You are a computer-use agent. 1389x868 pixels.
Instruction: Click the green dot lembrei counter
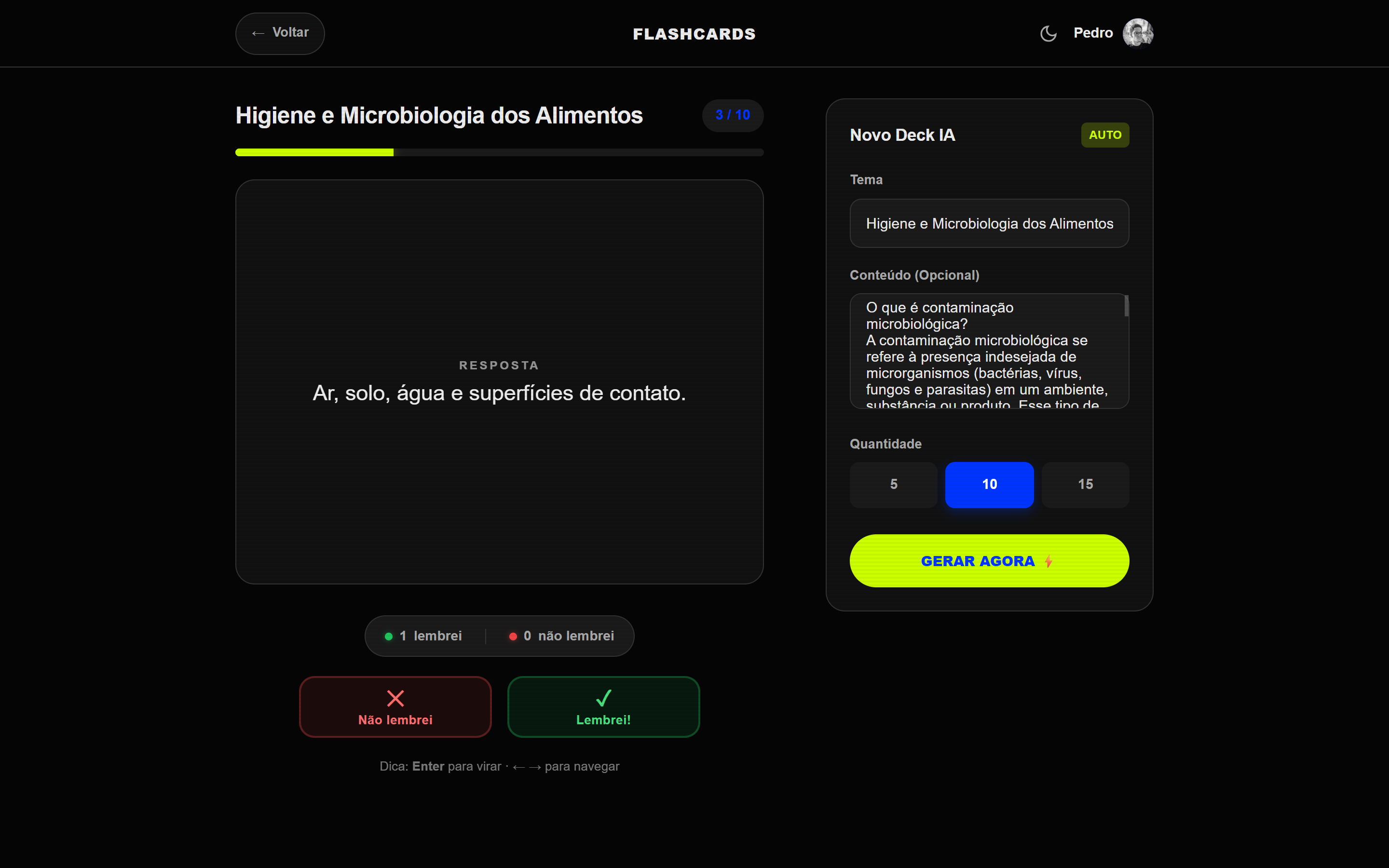click(x=389, y=636)
